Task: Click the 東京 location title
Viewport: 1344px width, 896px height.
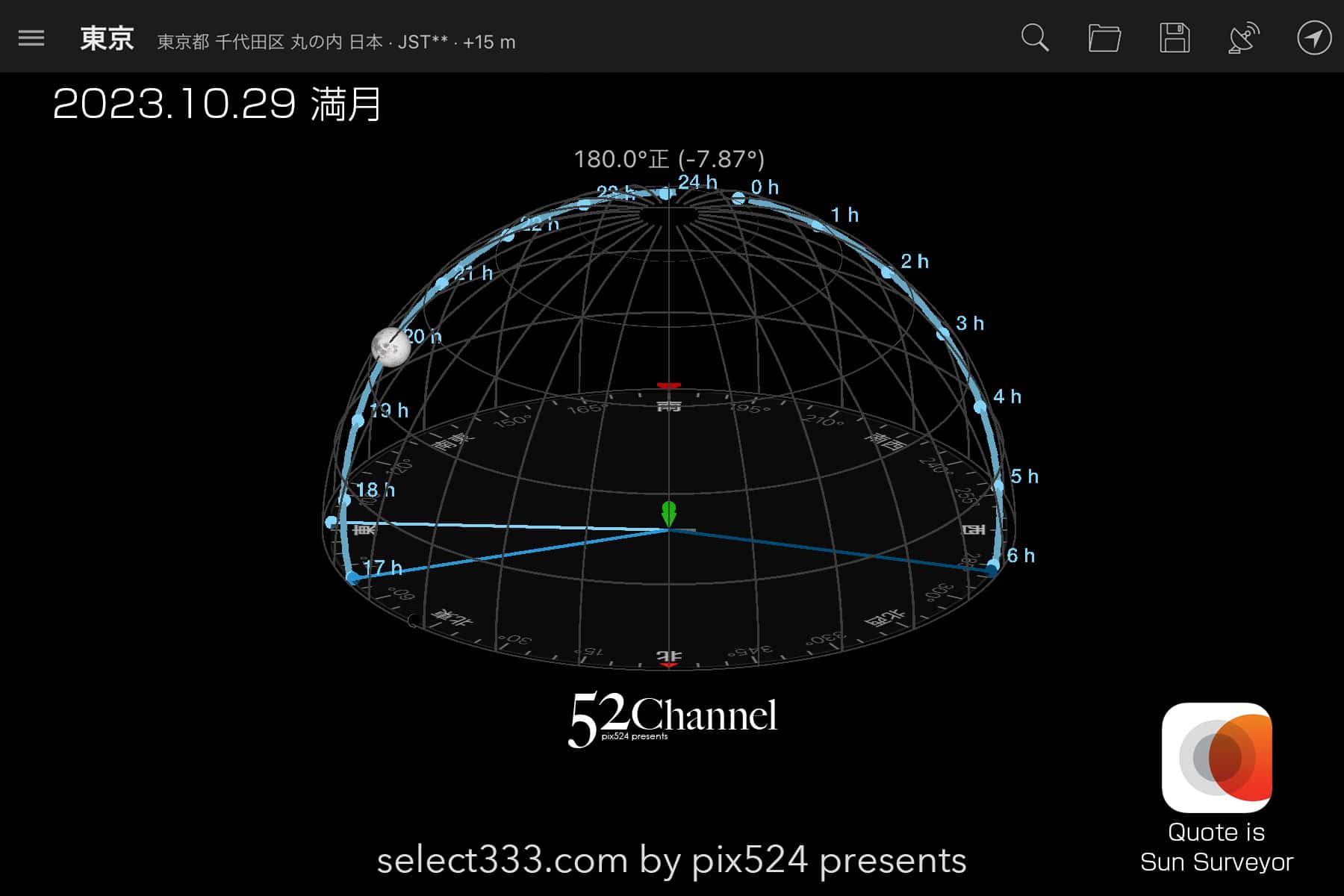Action: 107,38
